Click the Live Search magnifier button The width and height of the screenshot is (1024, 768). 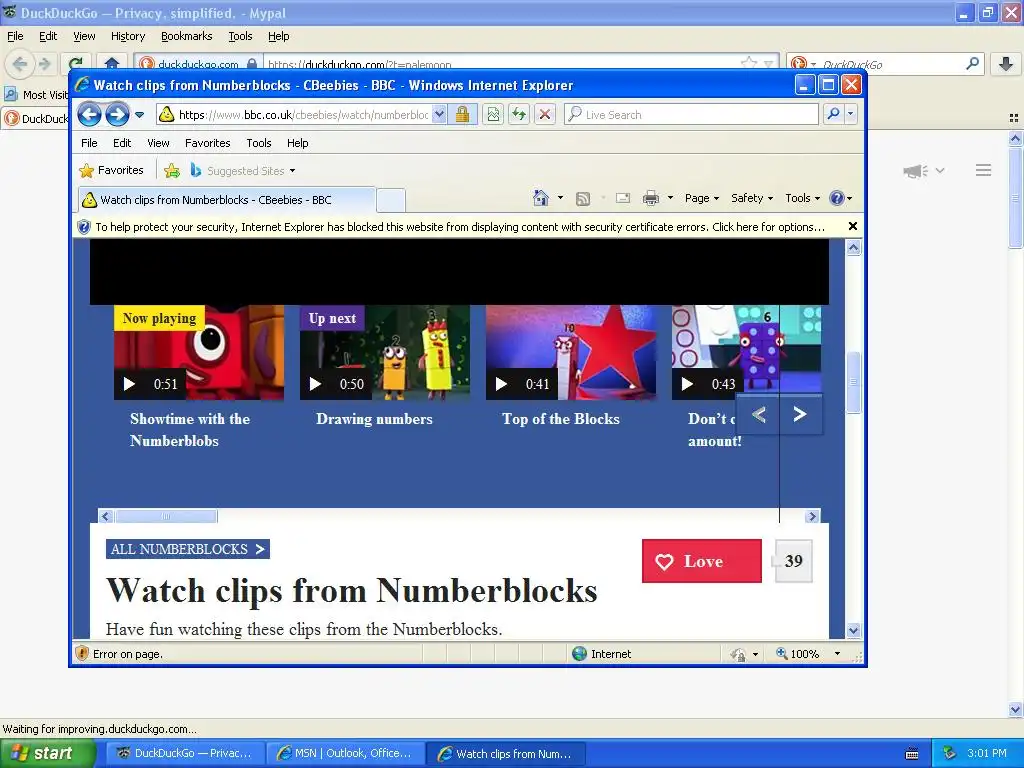833,114
